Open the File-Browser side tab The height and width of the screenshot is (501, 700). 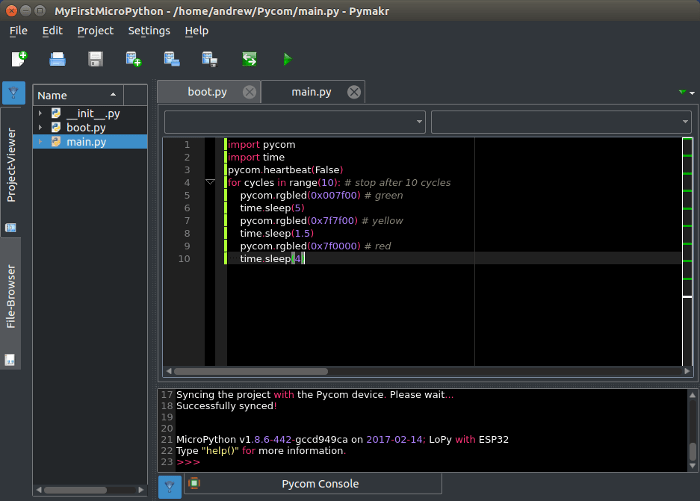tap(12, 297)
